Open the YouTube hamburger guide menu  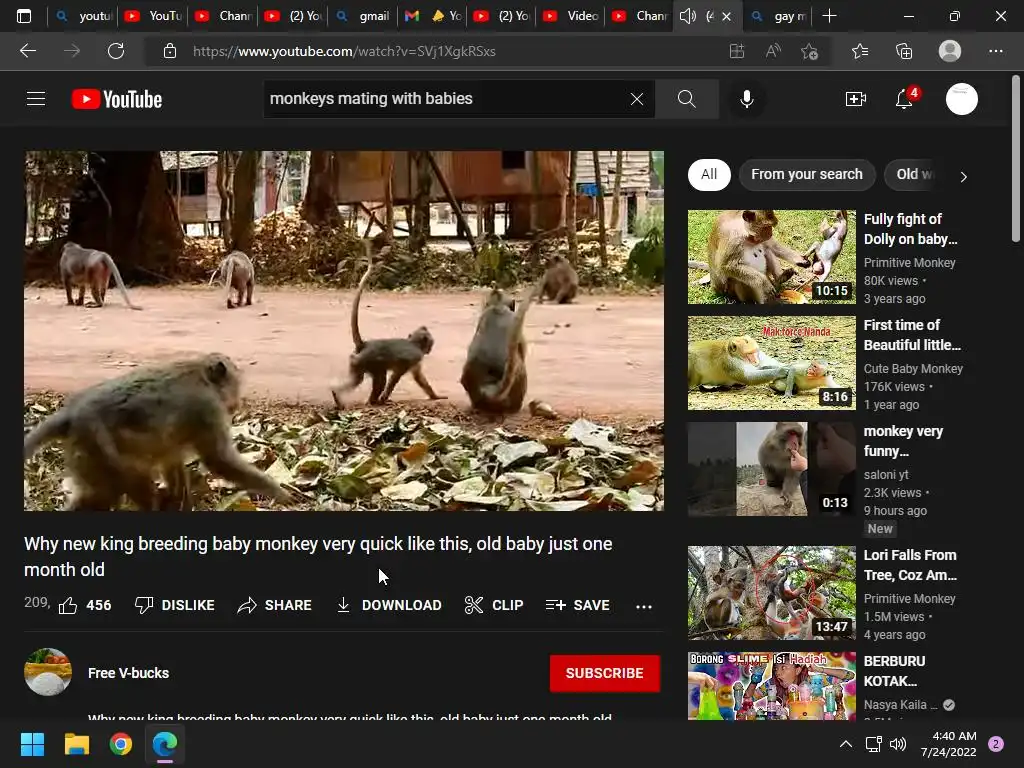click(x=36, y=99)
